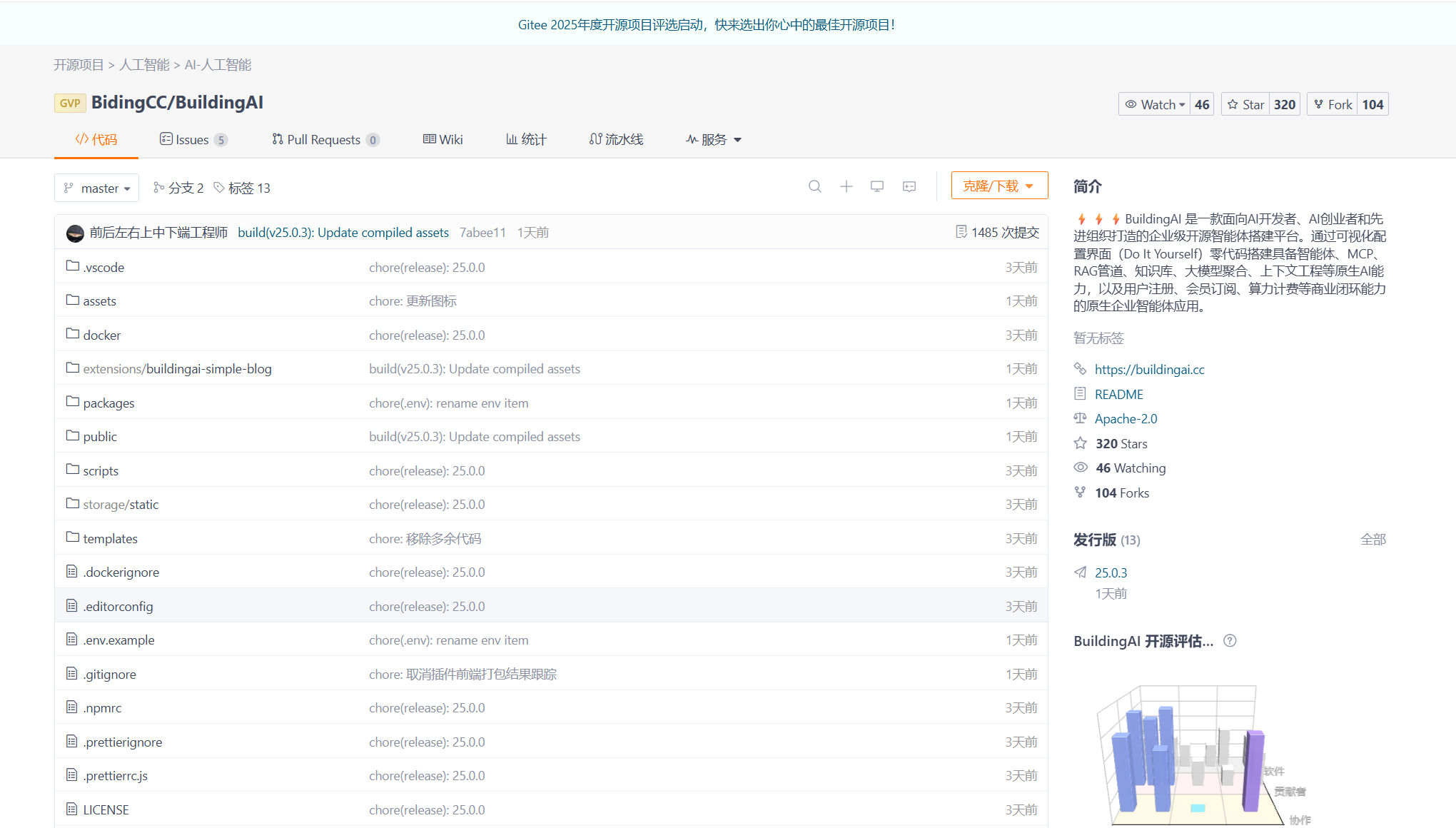Open the repository file search magnifier

[815, 186]
